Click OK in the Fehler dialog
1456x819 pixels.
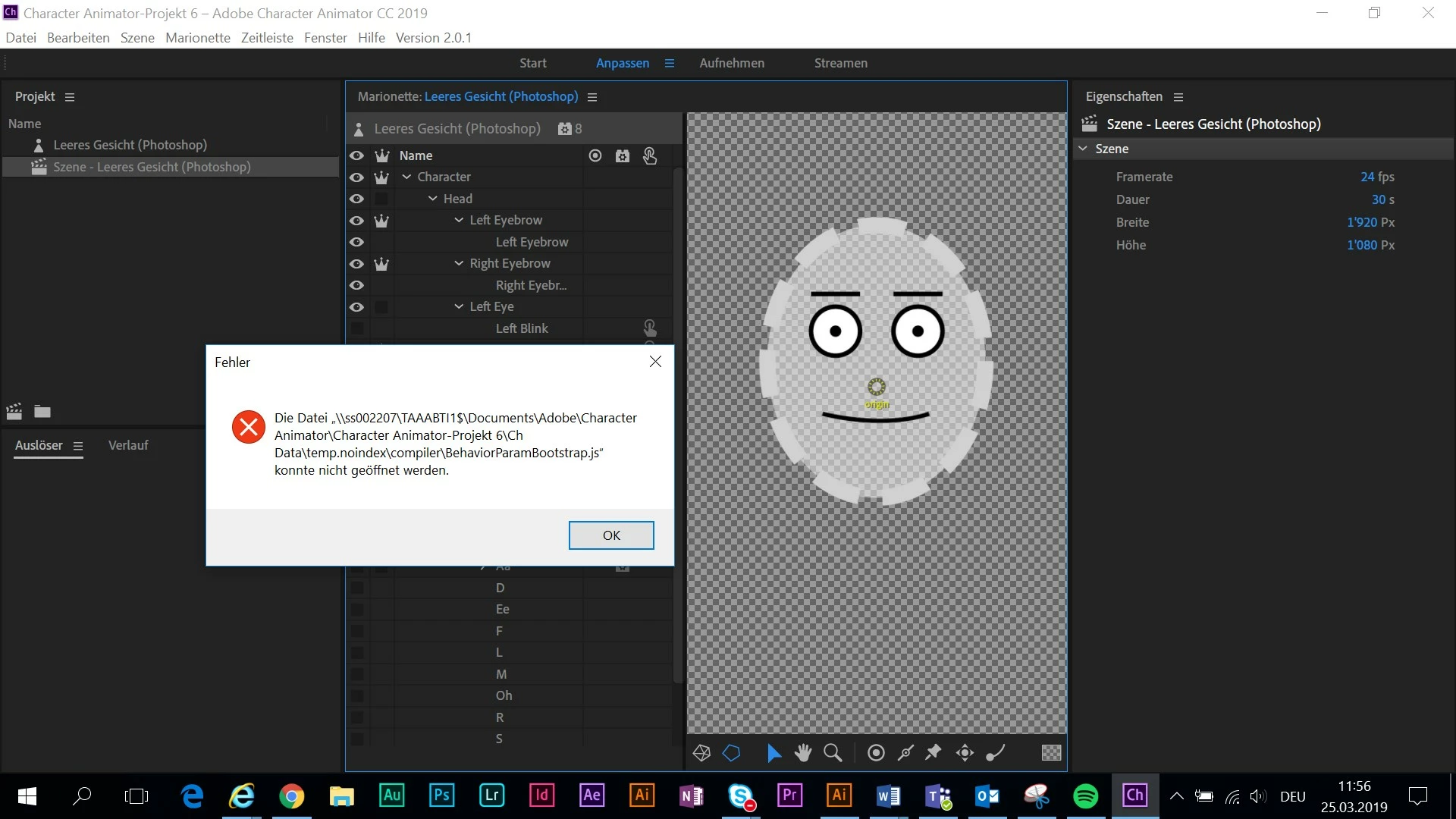click(x=610, y=535)
